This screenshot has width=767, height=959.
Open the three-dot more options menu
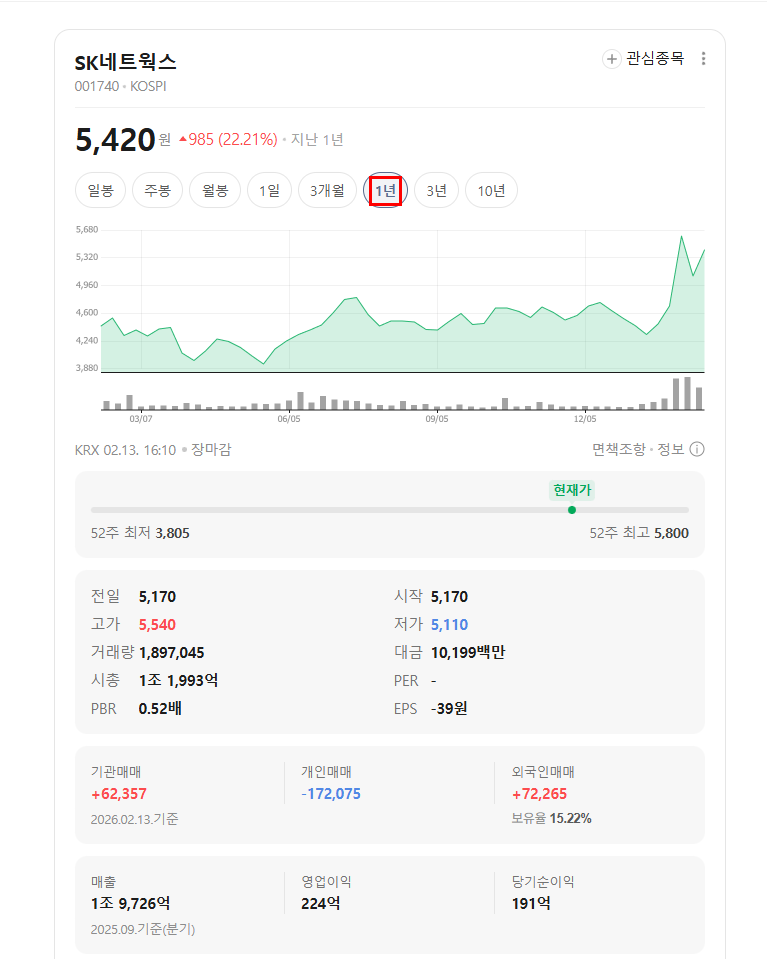tap(703, 58)
